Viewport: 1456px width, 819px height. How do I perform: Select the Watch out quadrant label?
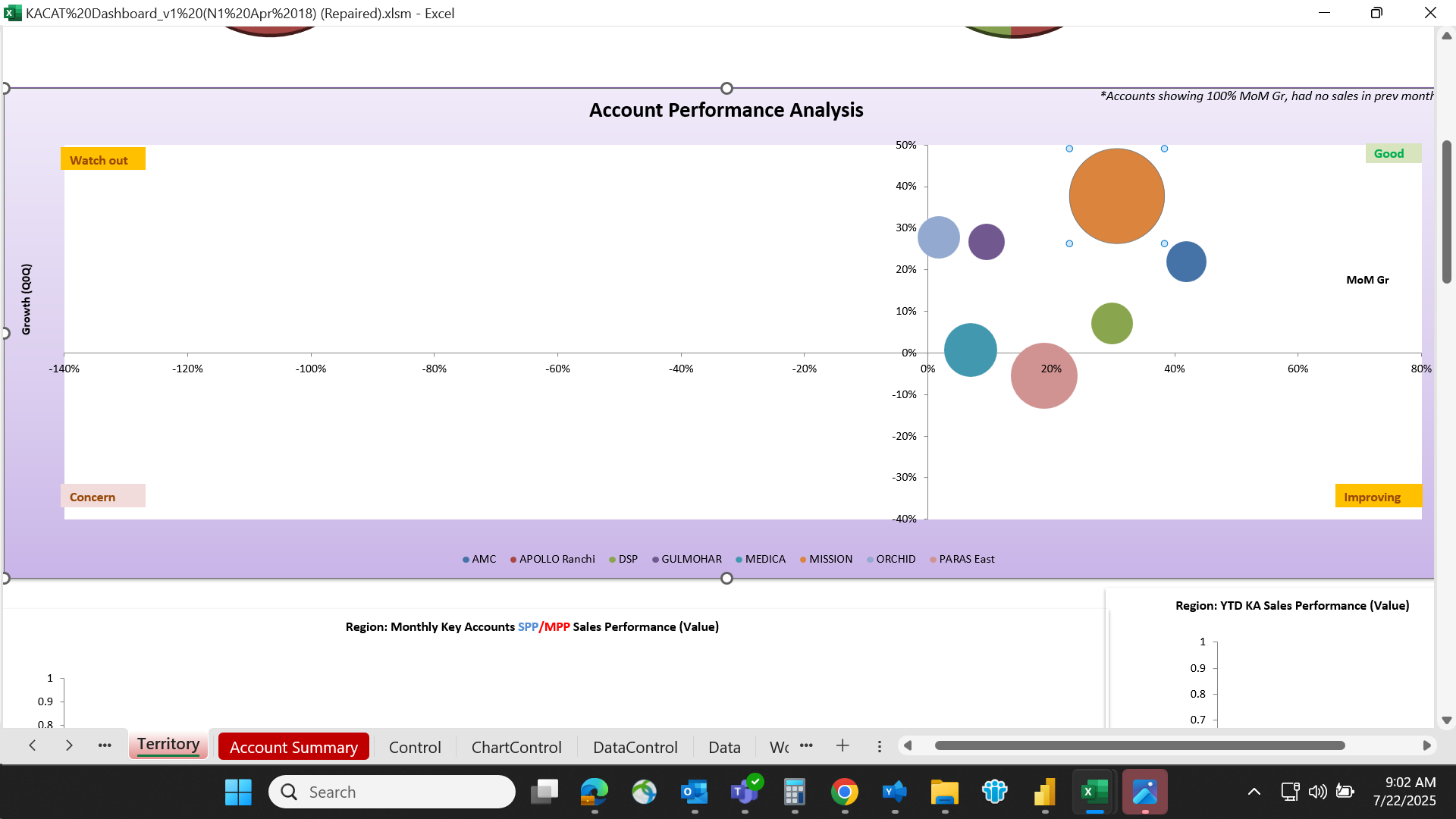coord(103,158)
